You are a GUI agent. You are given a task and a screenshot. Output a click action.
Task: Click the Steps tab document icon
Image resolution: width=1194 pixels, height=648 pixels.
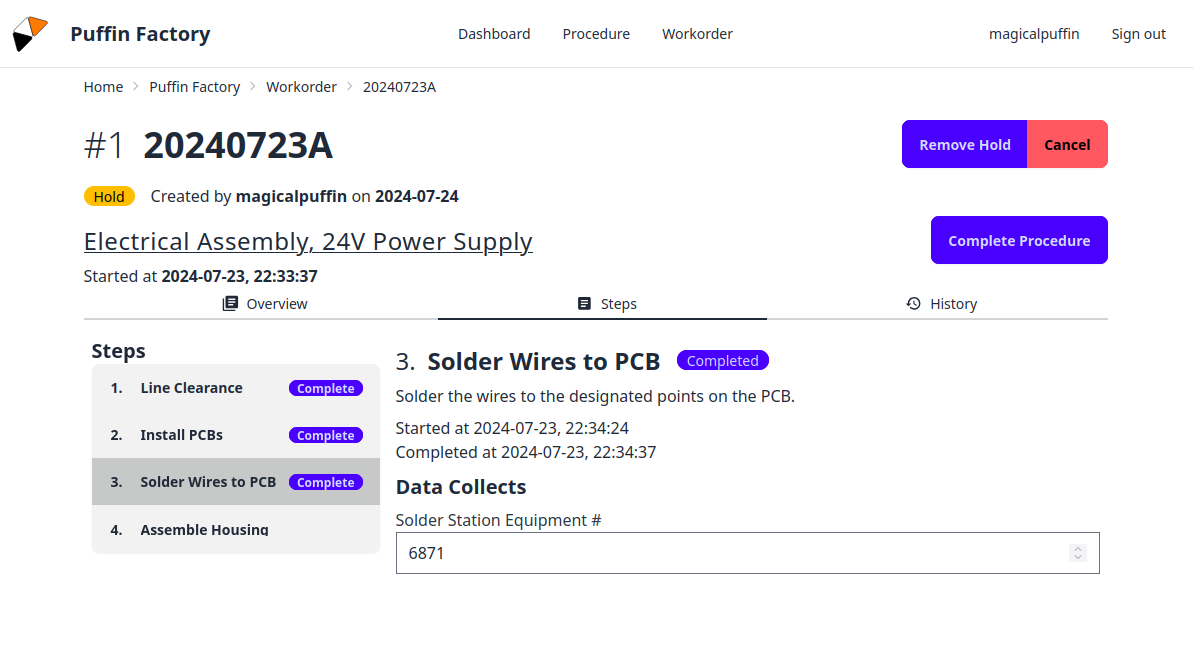[585, 304]
